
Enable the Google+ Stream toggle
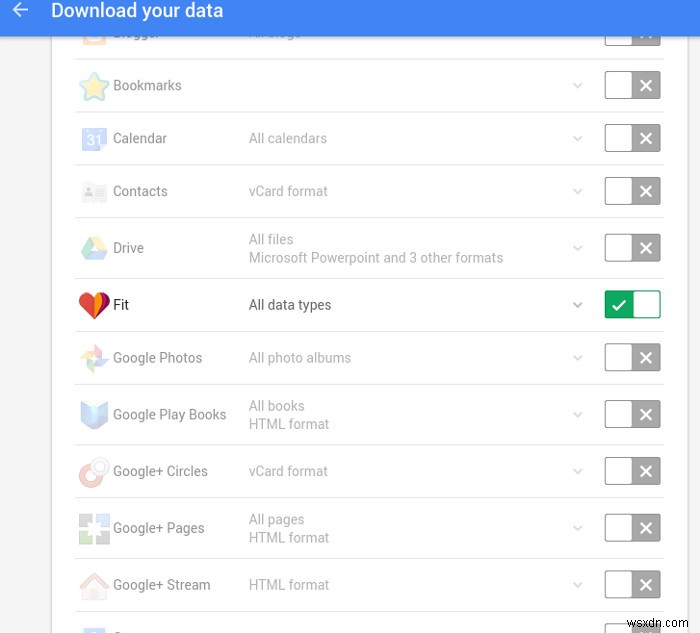(x=632, y=585)
